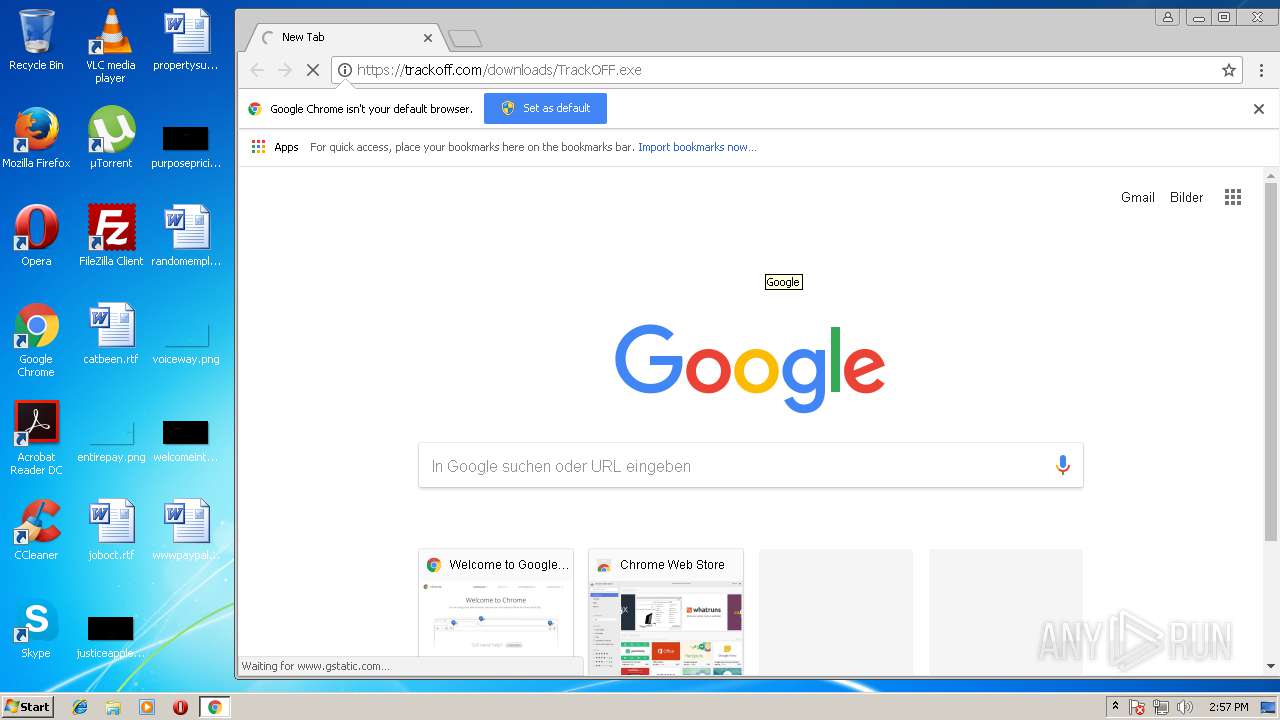
Task: Open Welcome to Google Chrome thumbnail
Action: 496,611
